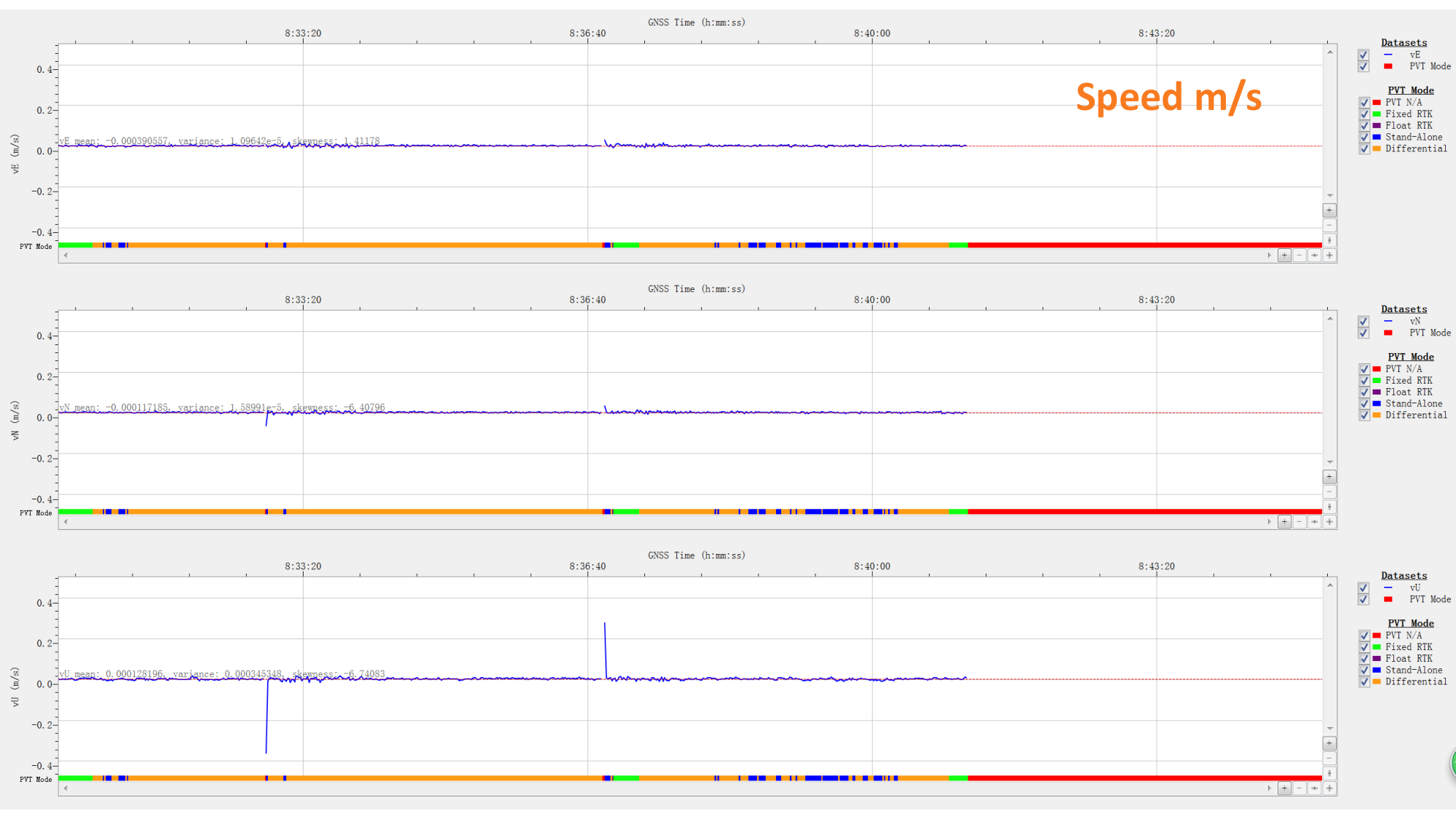Zoom in vertically on the vE chart
The width and height of the screenshot is (1456, 819).
(x=1329, y=210)
